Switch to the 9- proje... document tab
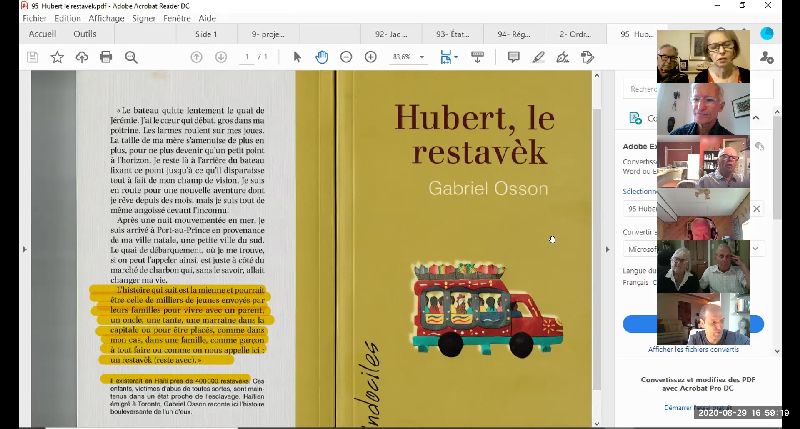 (268, 34)
